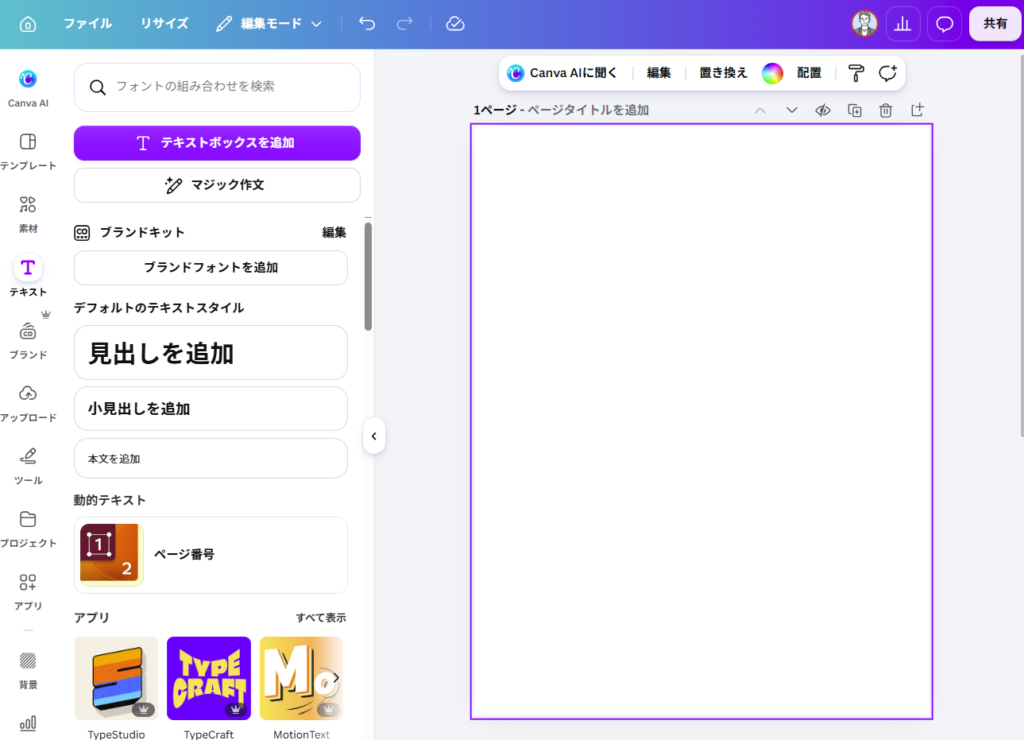
Task: Add a comment with the bubble-plus icon
Action: click(x=888, y=73)
